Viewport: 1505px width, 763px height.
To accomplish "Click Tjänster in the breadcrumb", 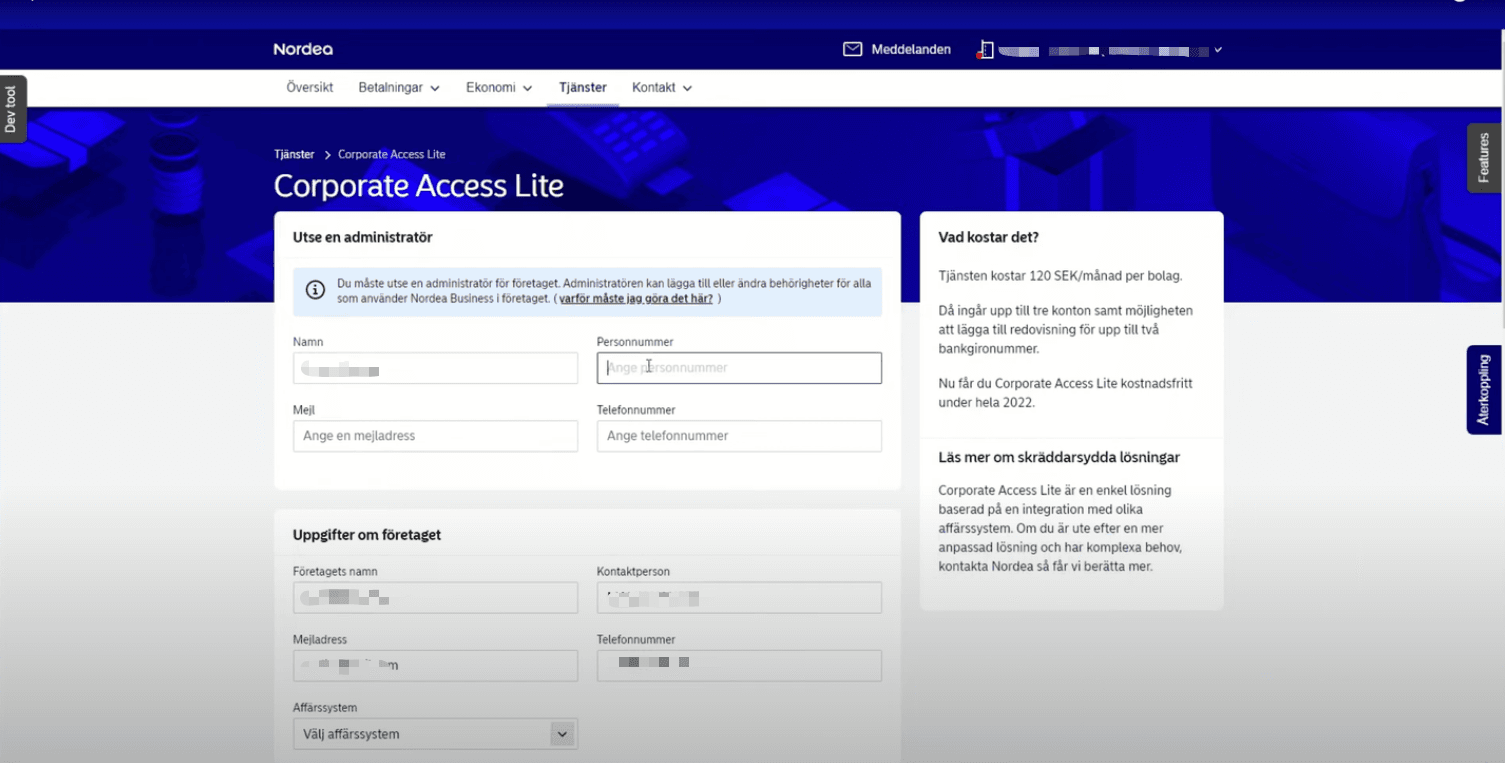I will 294,155.
